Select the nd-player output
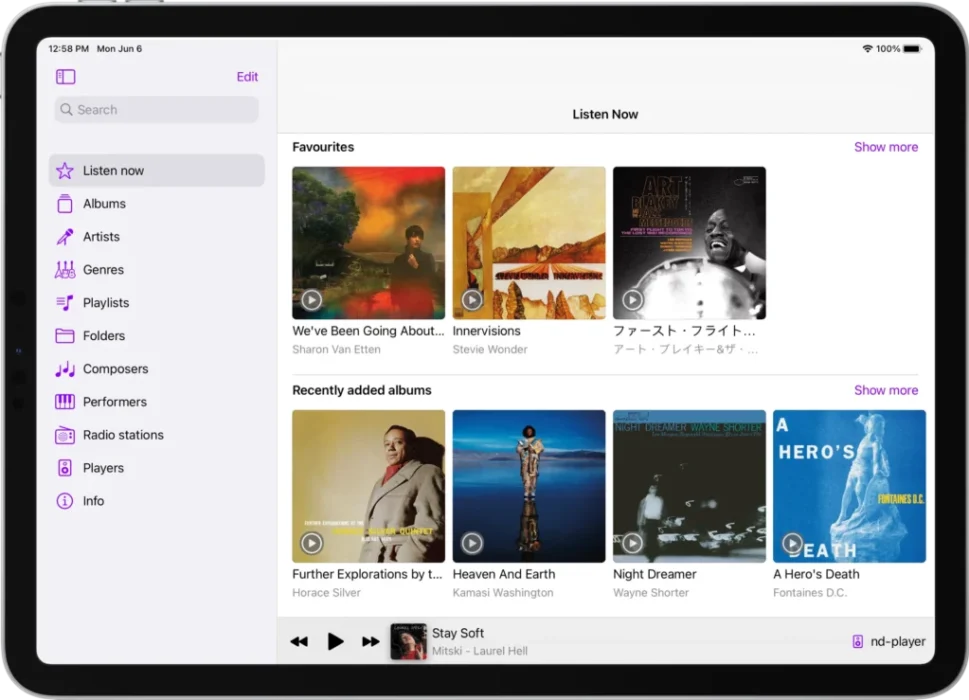 [x=889, y=642]
